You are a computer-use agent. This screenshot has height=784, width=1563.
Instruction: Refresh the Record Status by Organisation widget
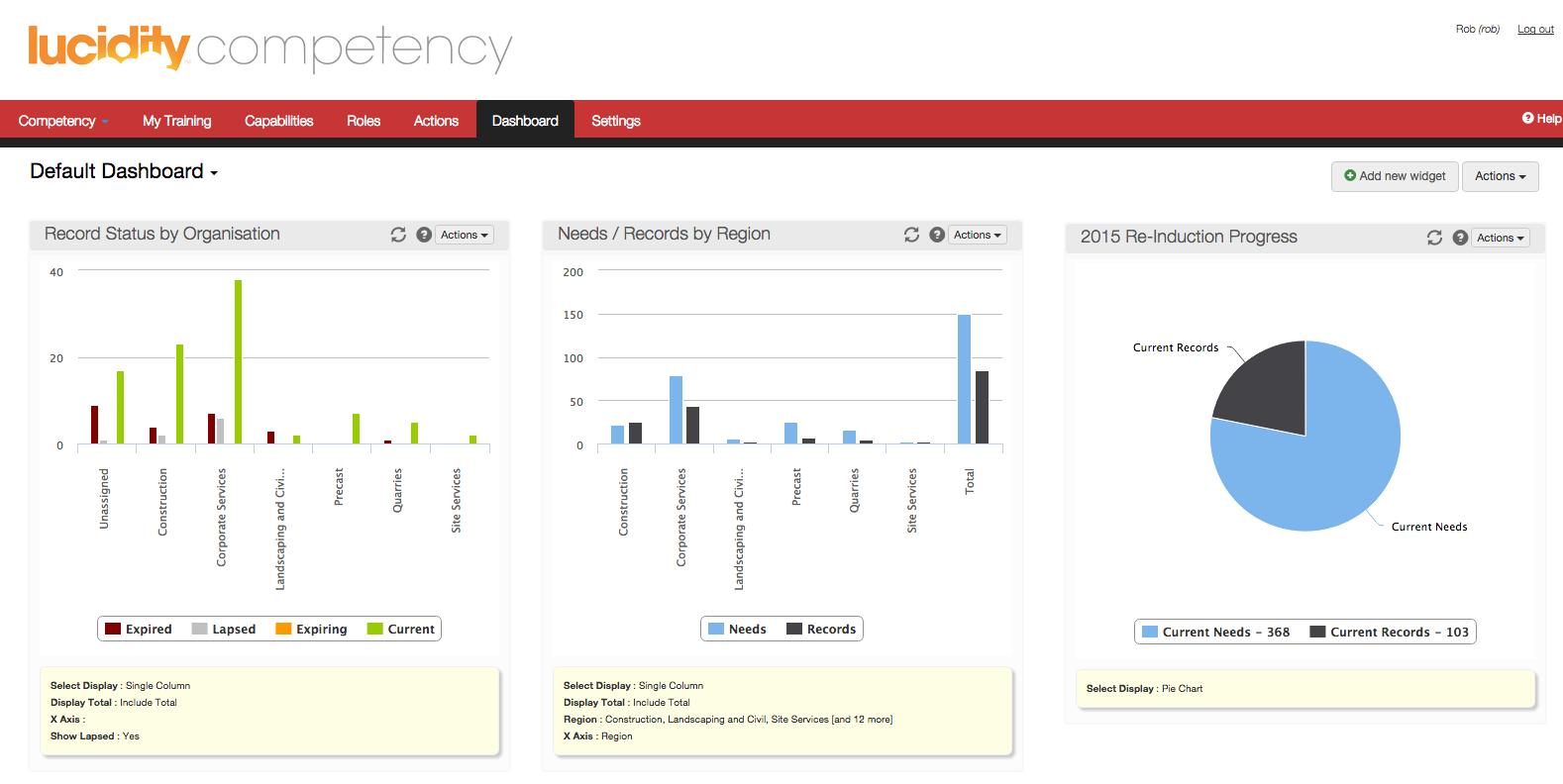click(x=398, y=235)
